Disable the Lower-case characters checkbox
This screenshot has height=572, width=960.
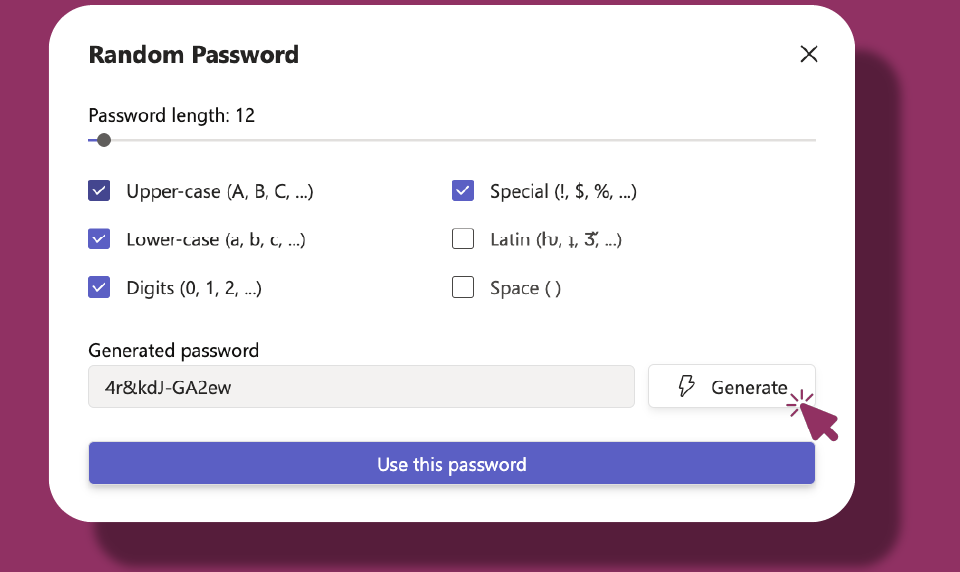(x=99, y=239)
